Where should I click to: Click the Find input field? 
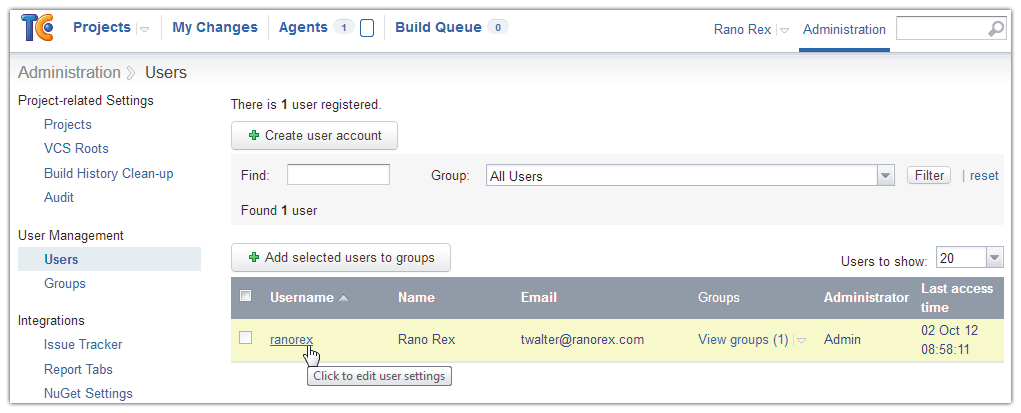click(339, 175)
